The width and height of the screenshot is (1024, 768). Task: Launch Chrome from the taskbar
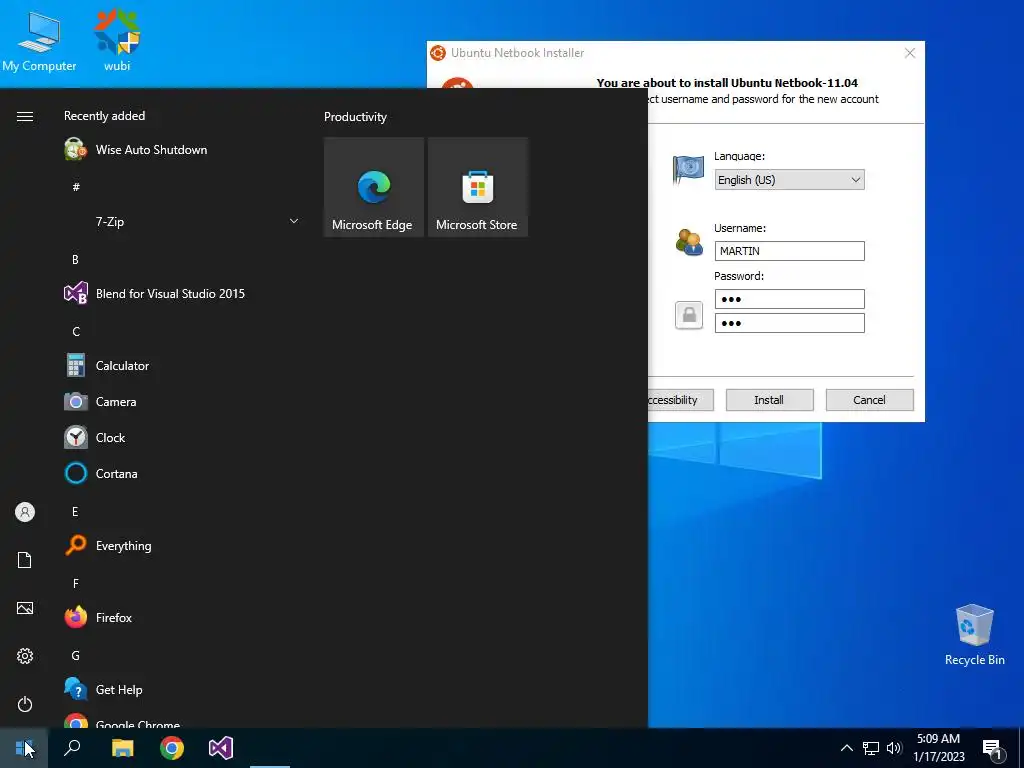point(172,748)
